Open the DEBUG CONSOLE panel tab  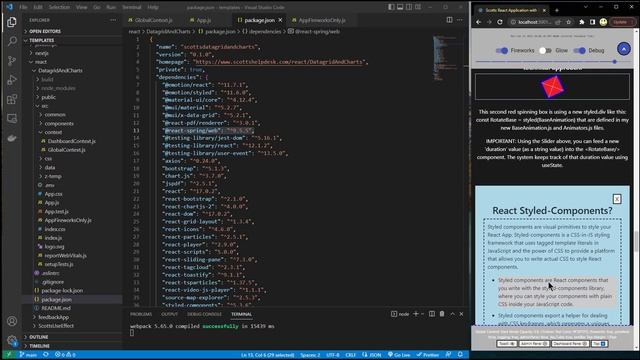(x=204, y=314)
